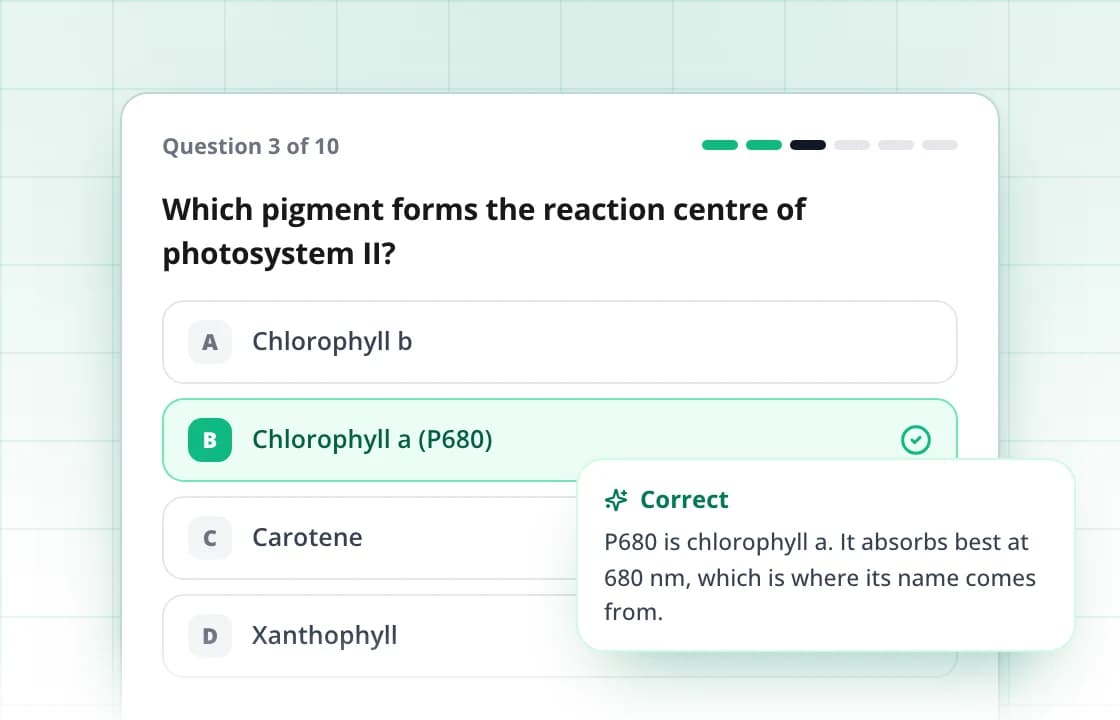Click the 'Correct' feedback heading
Screen dimensions: 1120x720
tap(684, 500)
